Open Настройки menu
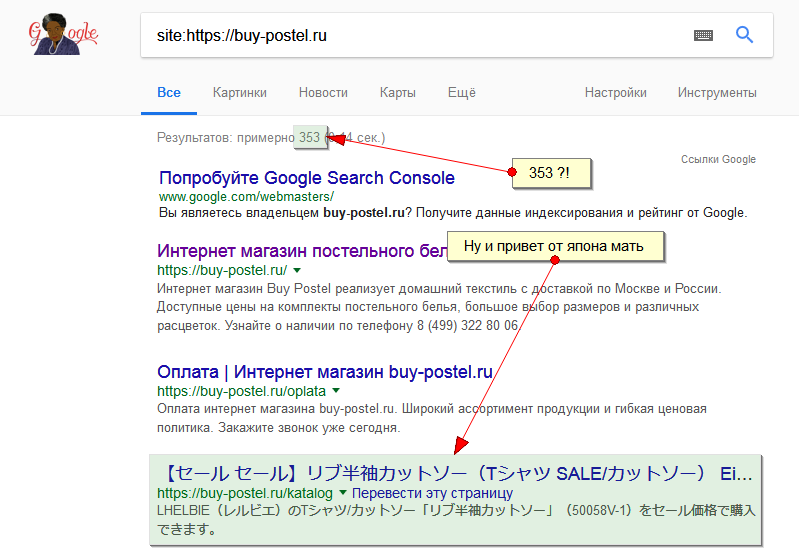799x555 pixels. pyautogui.click(x=616, y=93)
